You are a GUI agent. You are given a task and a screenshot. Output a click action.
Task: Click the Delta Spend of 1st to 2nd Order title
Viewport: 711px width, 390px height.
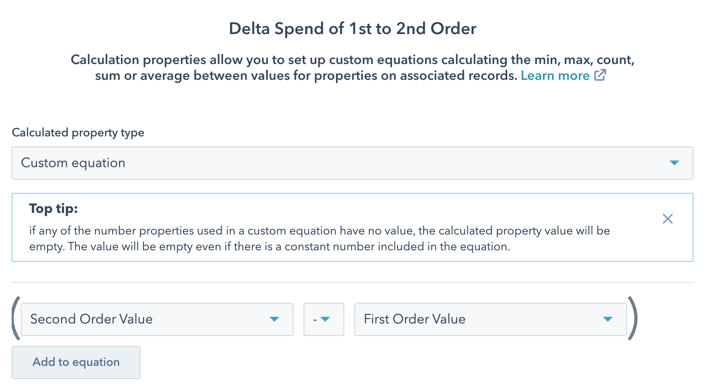[x=352, y=29]
